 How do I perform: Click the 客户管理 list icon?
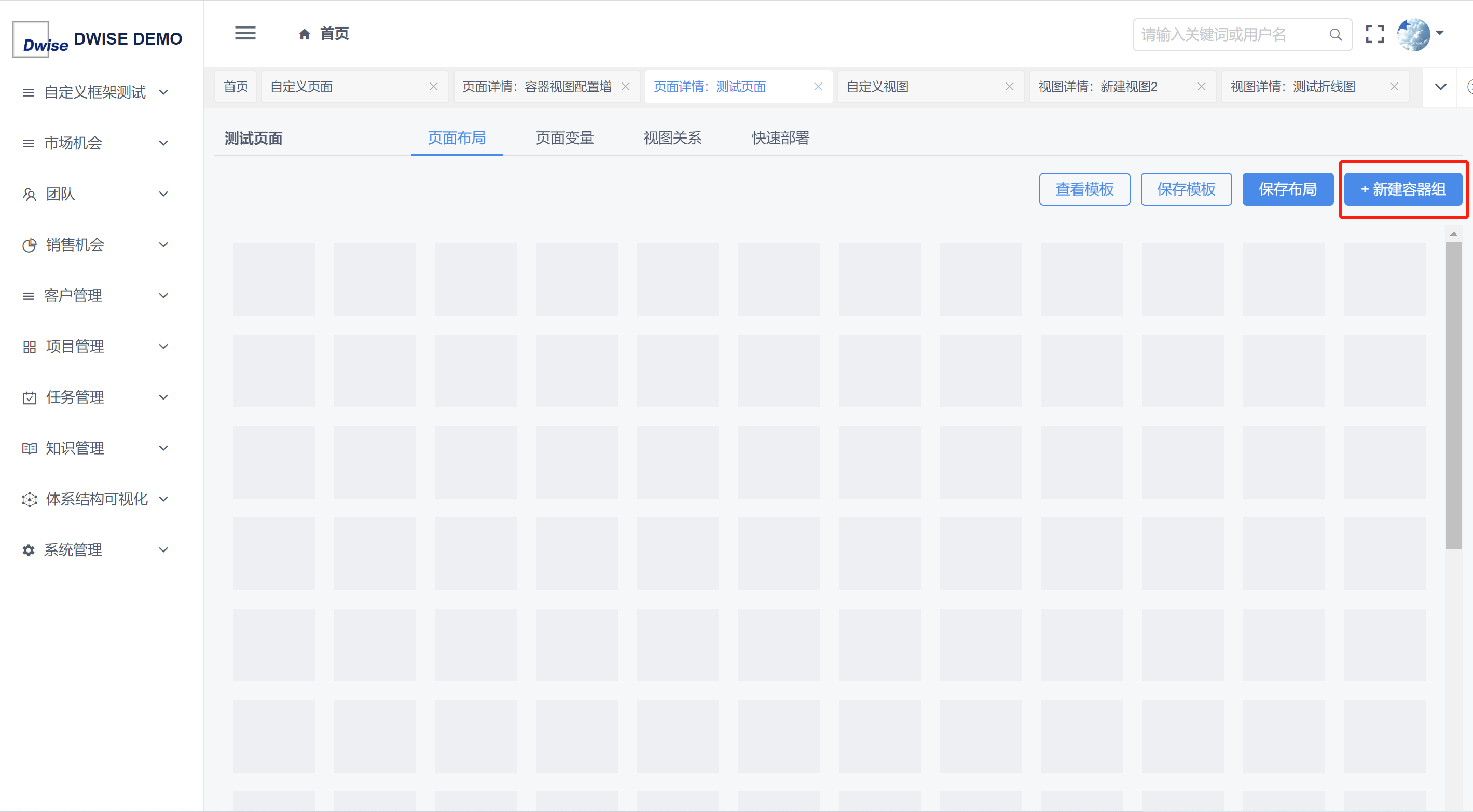[28, 296]
